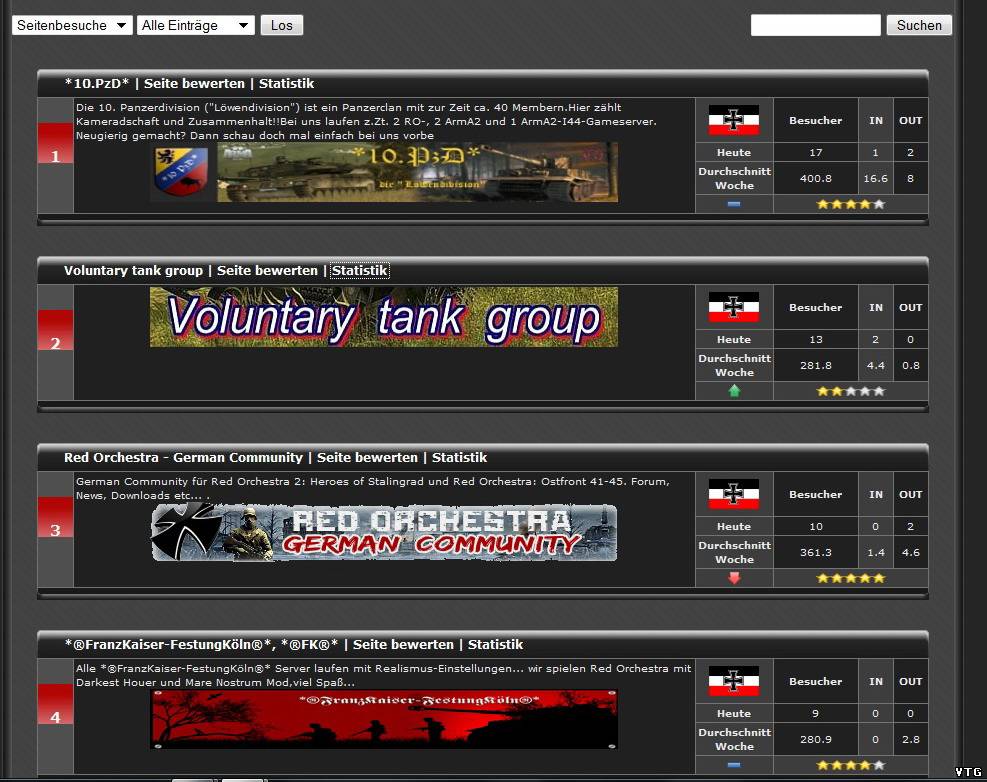Click the Los button
Viewport: 987px width, 782px height.
(x=281, y=25)
